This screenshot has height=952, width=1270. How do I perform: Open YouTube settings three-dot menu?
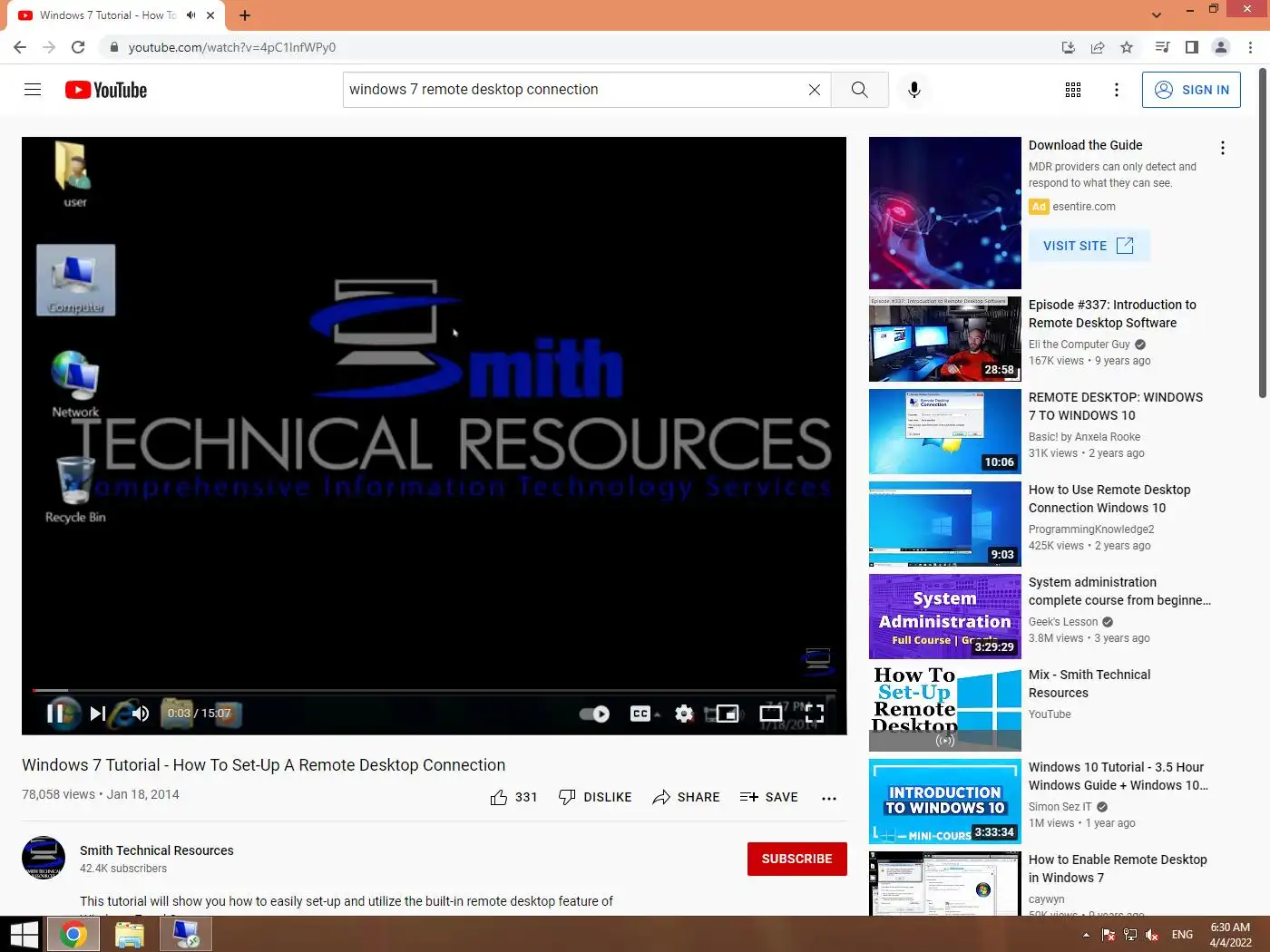(x=1117, y=90)
